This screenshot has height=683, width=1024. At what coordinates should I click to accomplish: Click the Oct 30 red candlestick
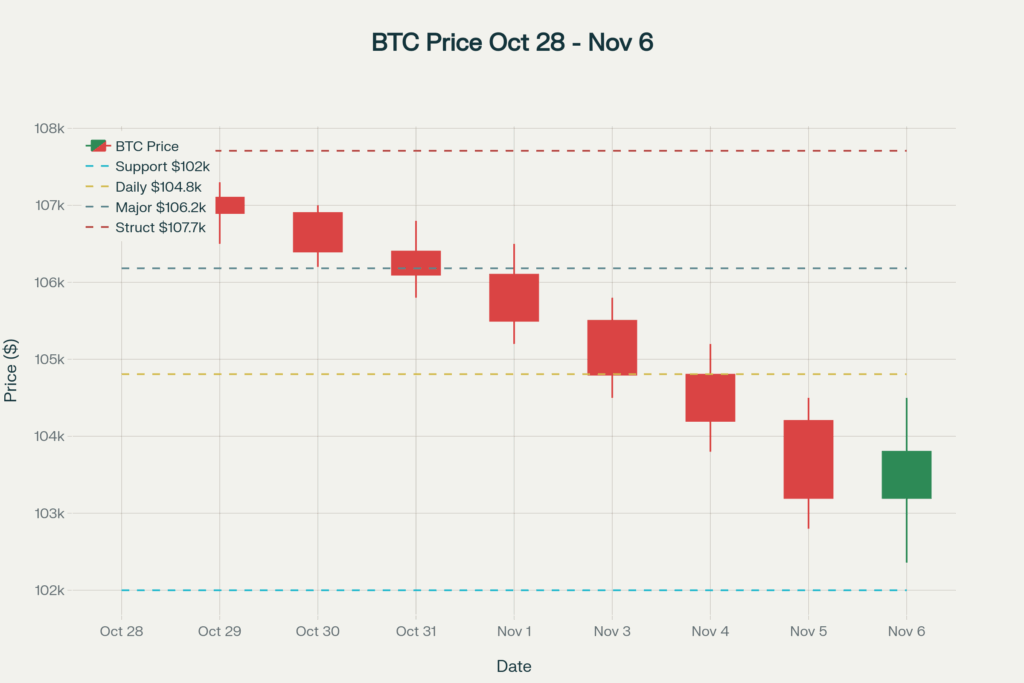[318, 232]
